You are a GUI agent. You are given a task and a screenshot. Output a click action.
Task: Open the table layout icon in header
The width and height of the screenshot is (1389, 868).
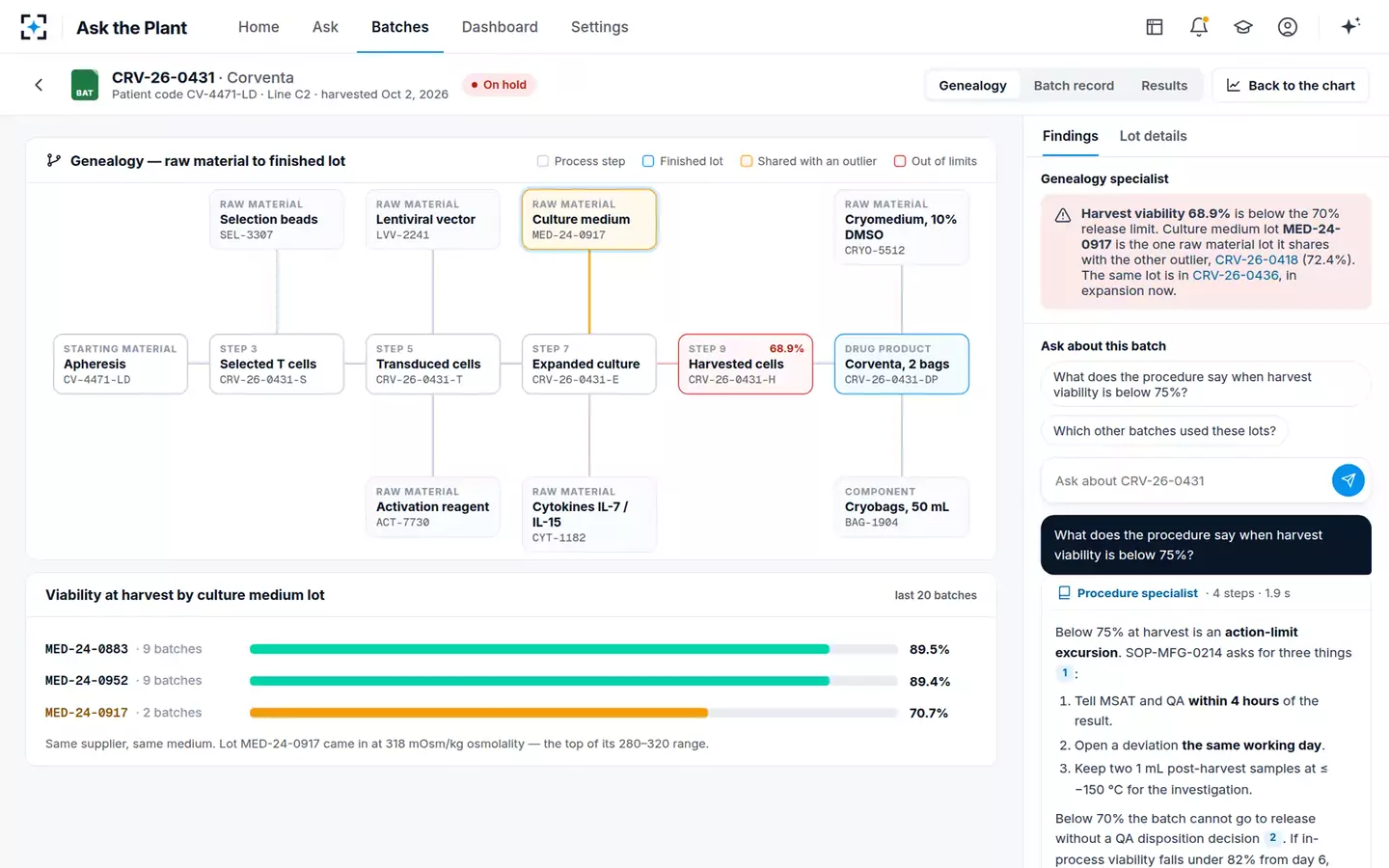tap(1155, 27)
